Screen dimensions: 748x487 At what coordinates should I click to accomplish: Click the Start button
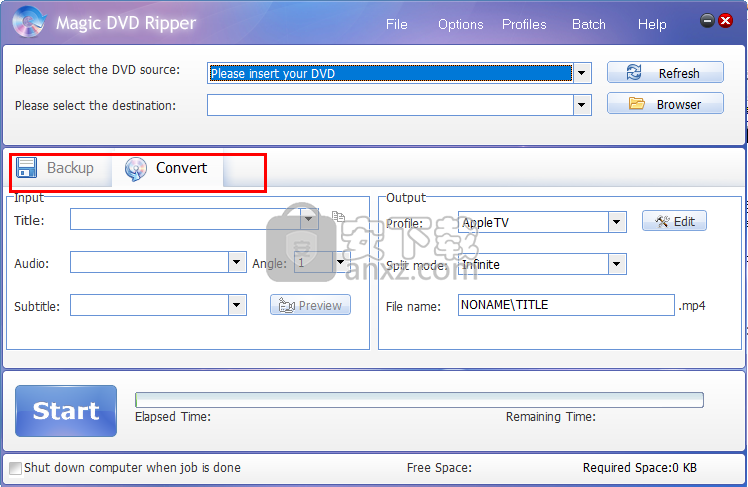tap(66, 411)
